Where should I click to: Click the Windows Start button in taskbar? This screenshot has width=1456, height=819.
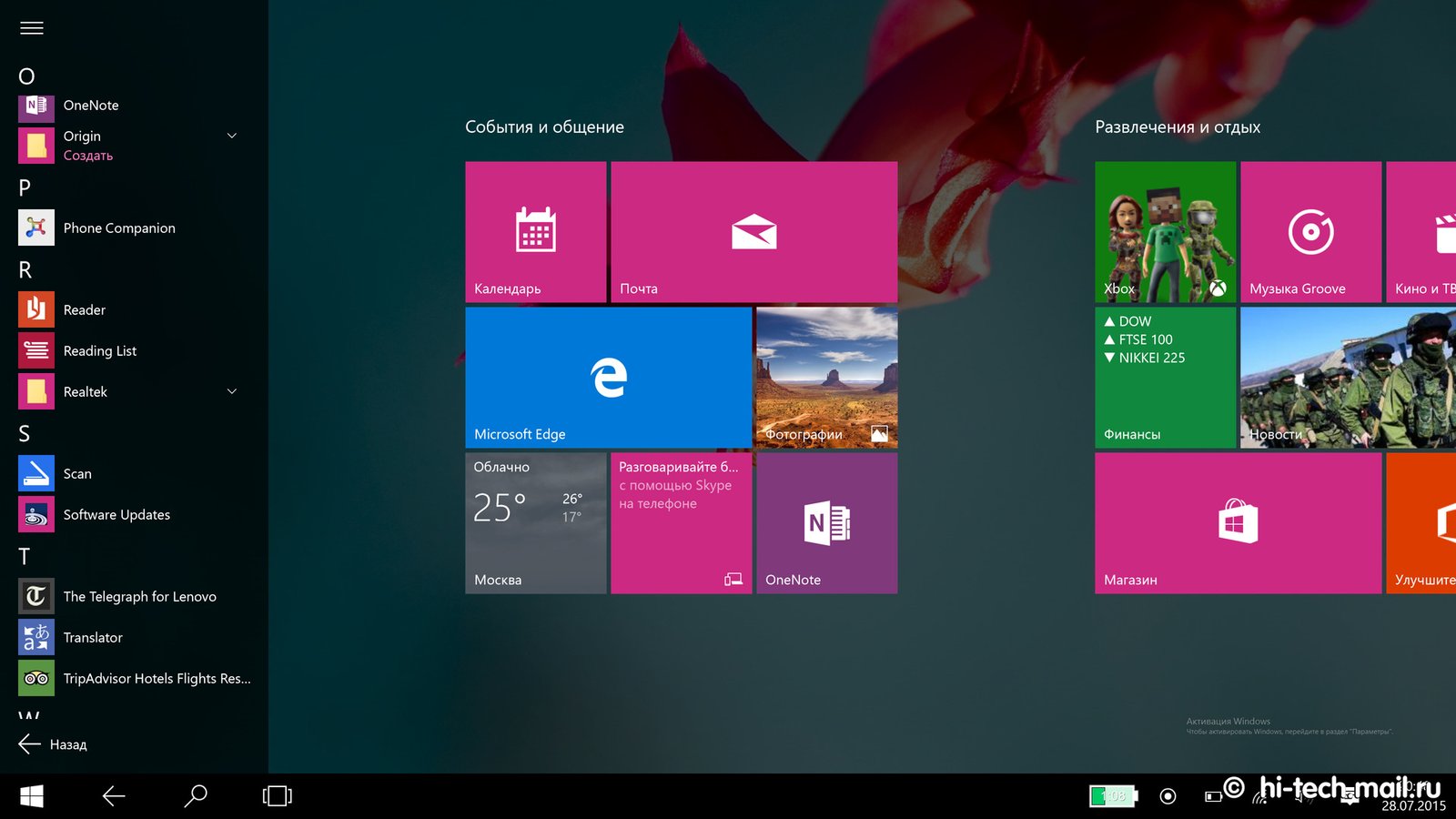32,796
